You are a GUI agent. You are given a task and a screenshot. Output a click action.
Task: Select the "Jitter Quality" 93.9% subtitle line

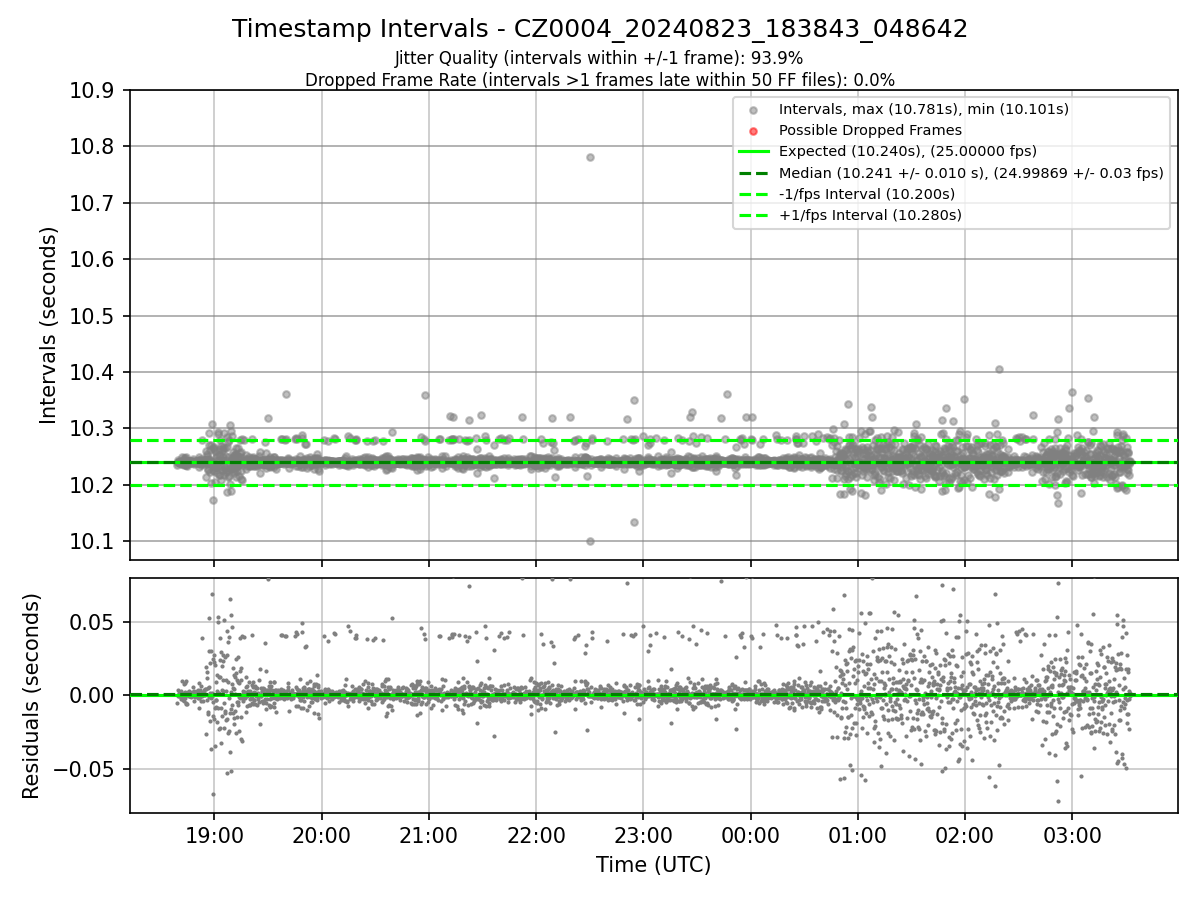(x=599, y=59)
